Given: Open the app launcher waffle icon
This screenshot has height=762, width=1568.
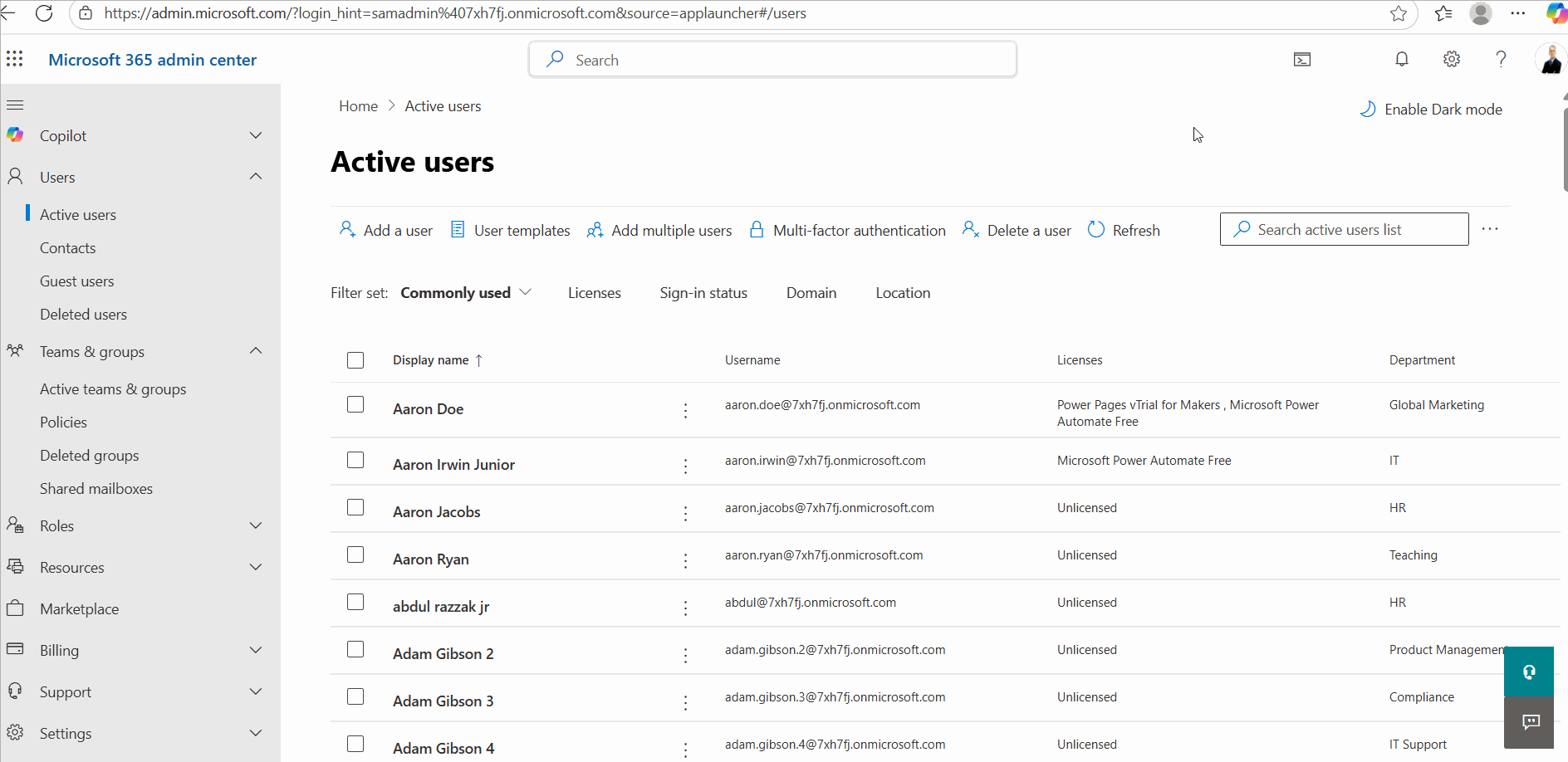Looking at the screenshot, I should tap(15, 59).
